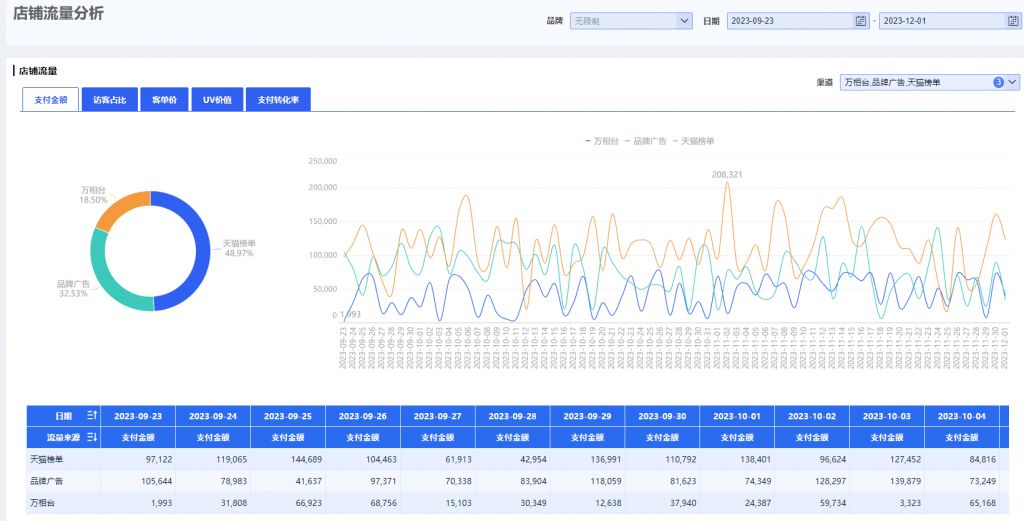The image size is (1024, 521).
Task: Switch to the UV价值 tab
Action: (217, 100)
